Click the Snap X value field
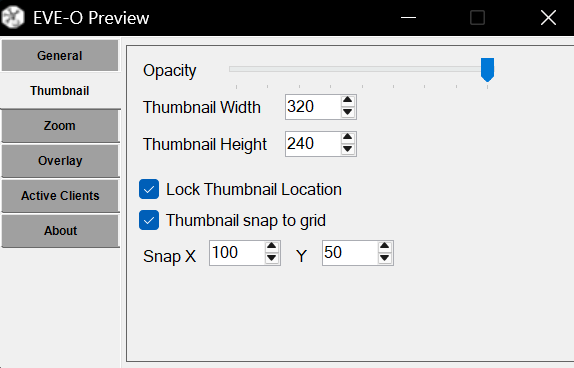574x368 pixels. pyautogui.click(x=237, y=253)
